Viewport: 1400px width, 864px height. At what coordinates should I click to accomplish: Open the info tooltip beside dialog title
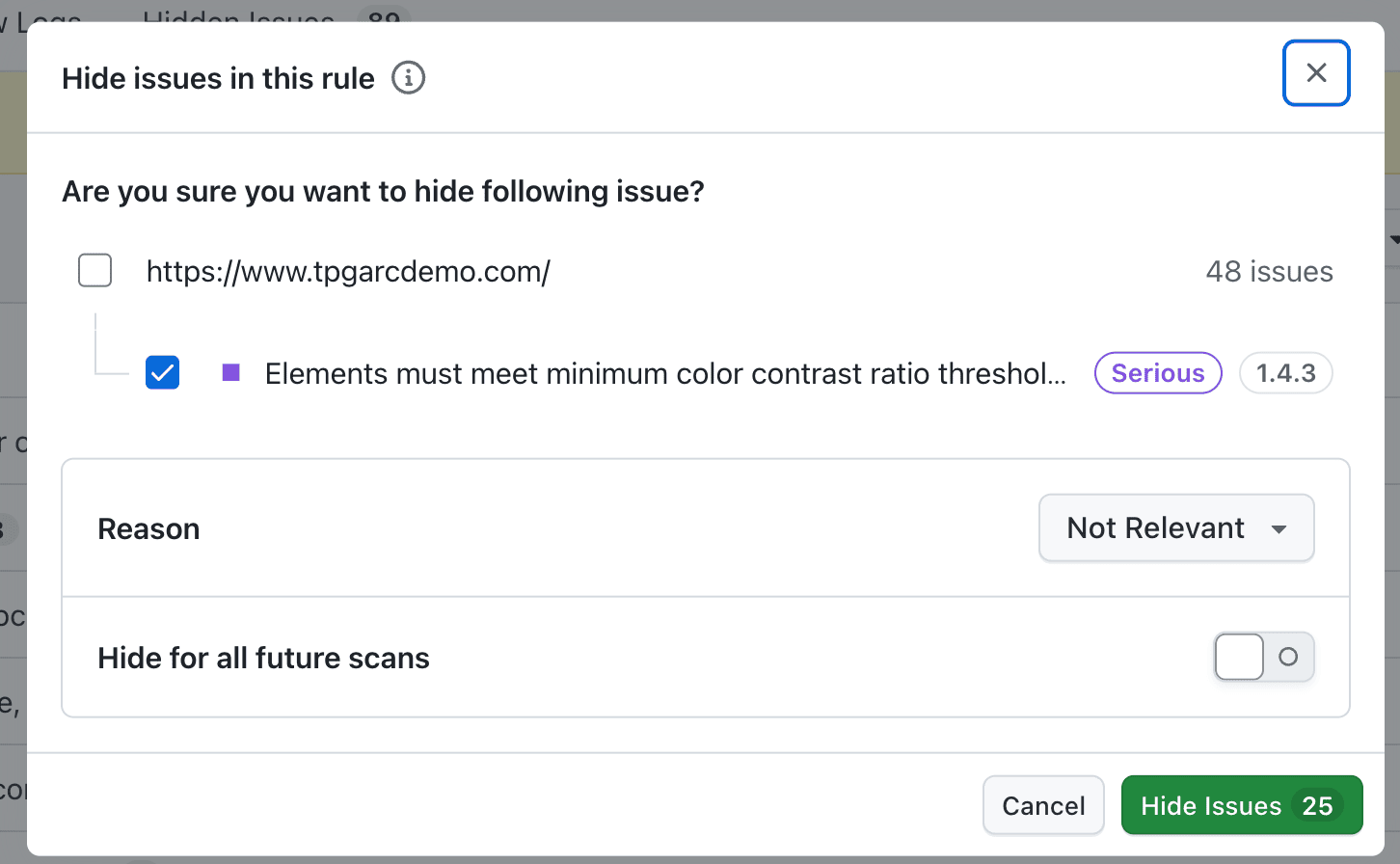point(408,77)
